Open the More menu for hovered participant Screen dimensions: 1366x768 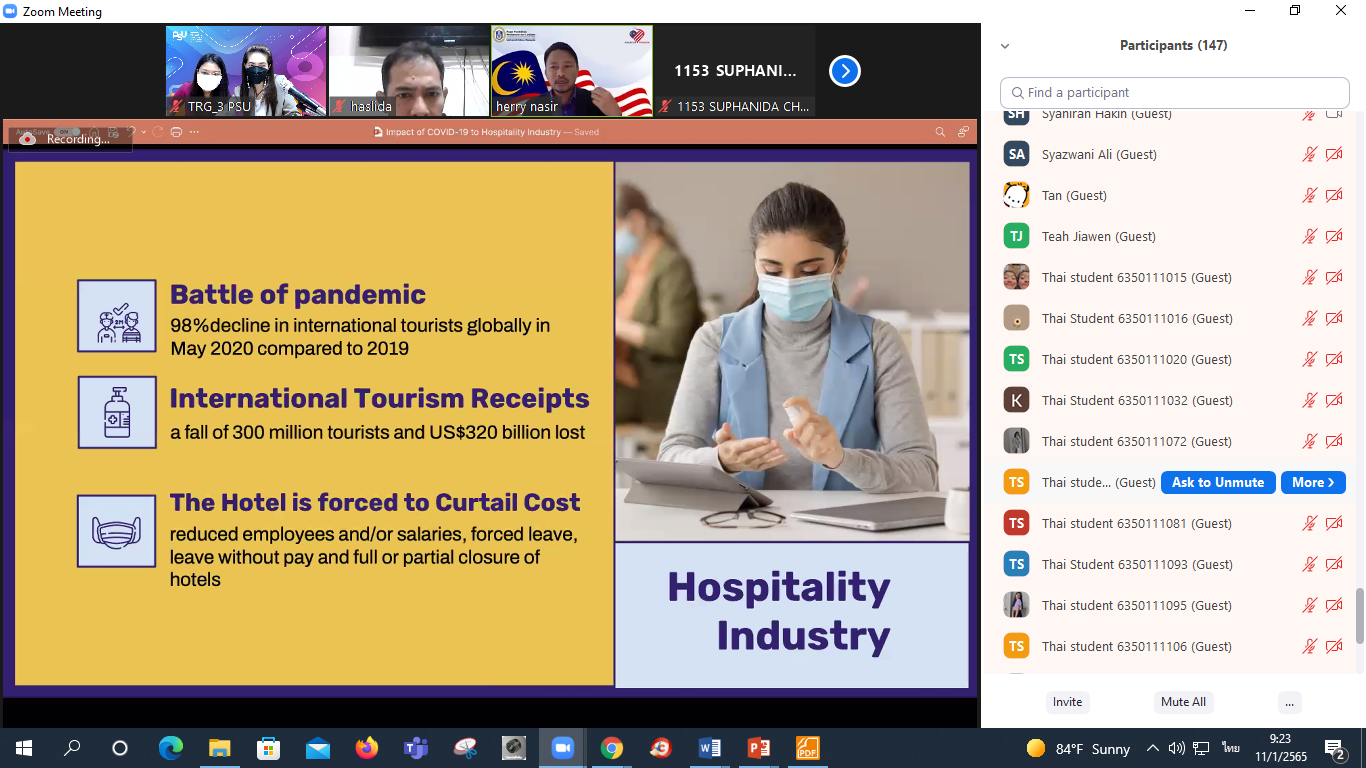[1313, 482]
